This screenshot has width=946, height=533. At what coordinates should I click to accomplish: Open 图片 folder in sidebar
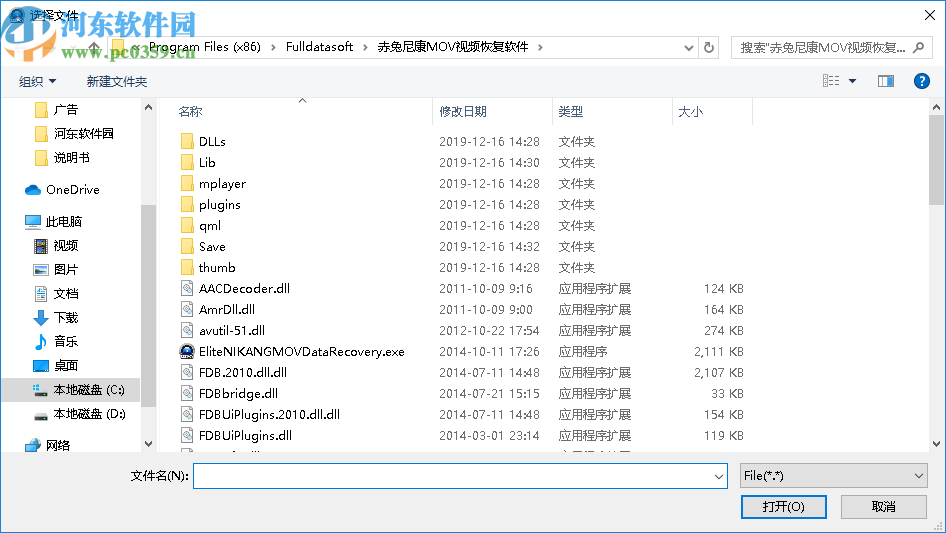[56, 269]
